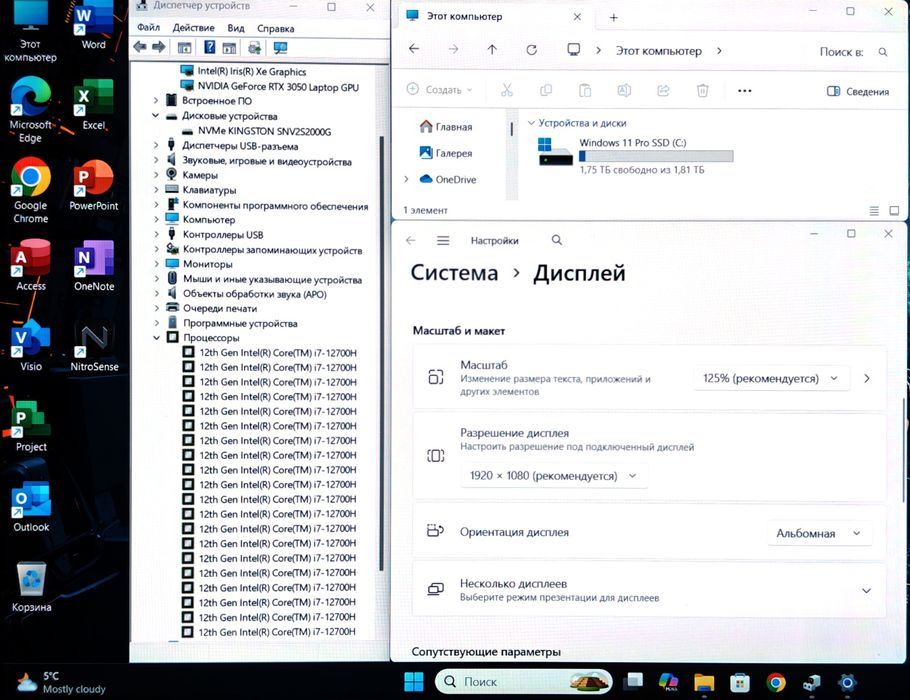Click the Share icon in Explorer toolbar
This screenshot has height=700, width=910.
point(663,90)
